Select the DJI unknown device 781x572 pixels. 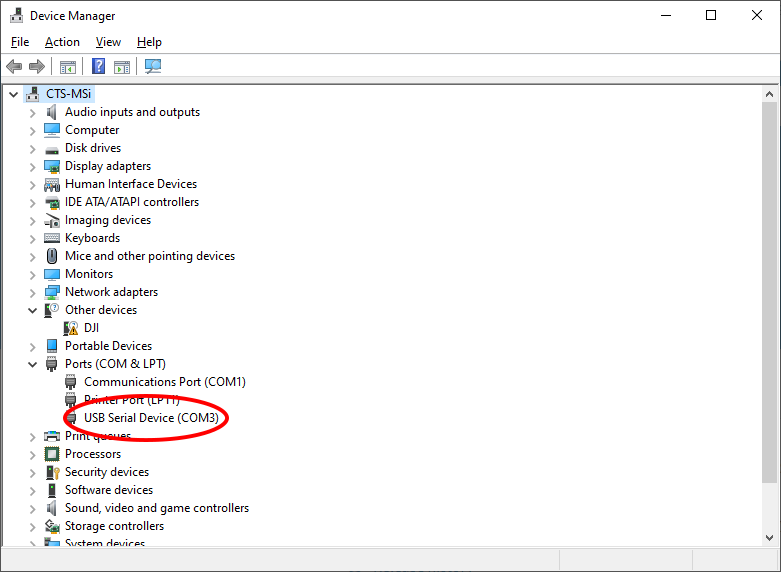[x=91, y=328]
